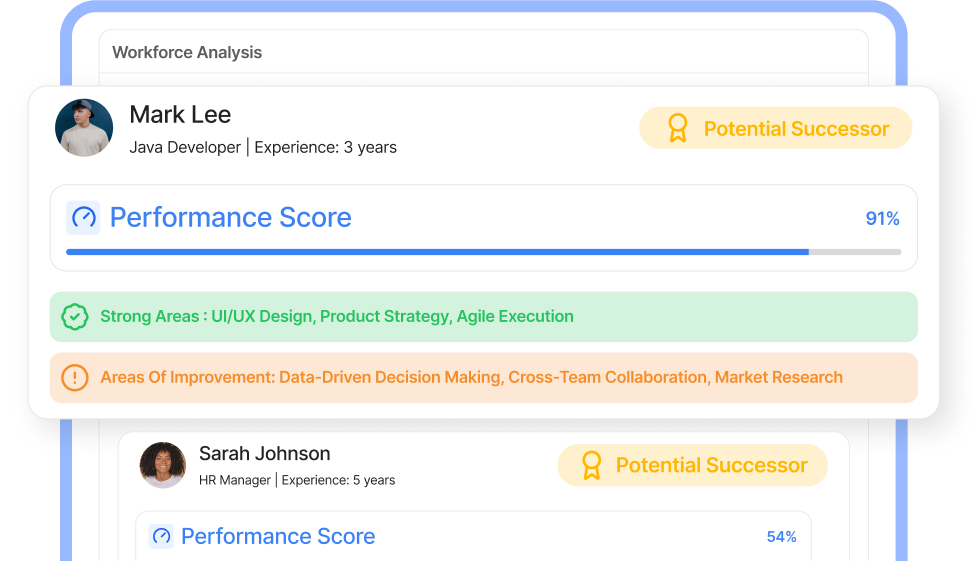Click the 91% score value
This screenshot has height=561, width=978.
(x=882, y=218)
